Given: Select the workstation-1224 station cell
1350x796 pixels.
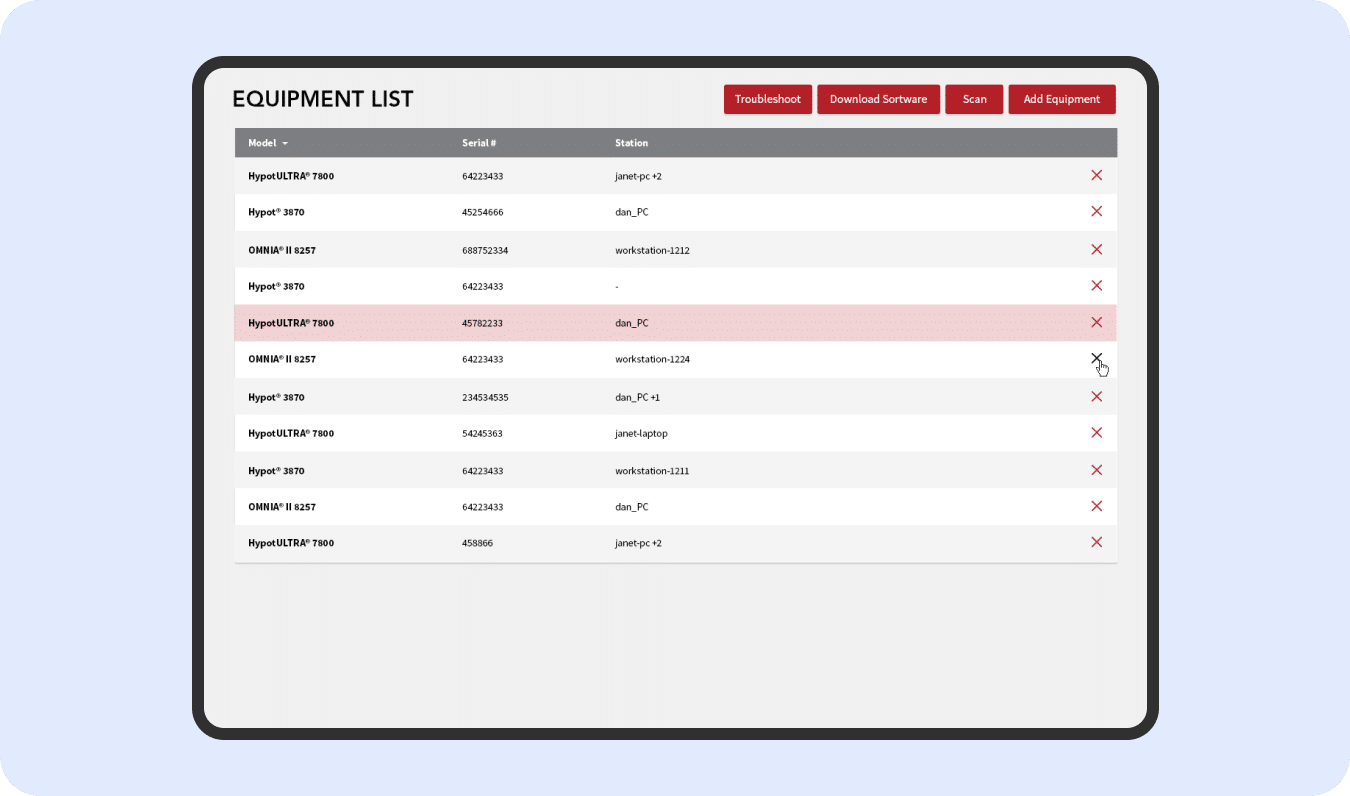Looking at the screenshot, I should pyautogui.click(x=652, y=359).
